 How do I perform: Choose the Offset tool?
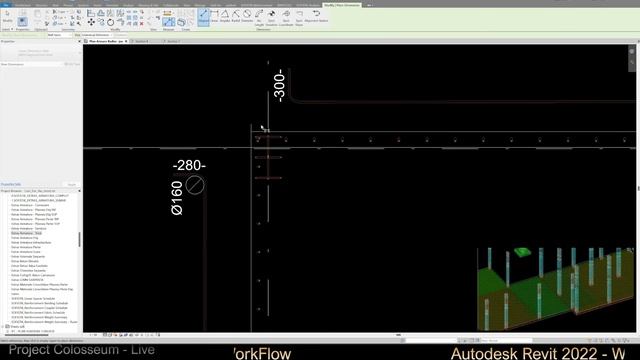point(100,14)
